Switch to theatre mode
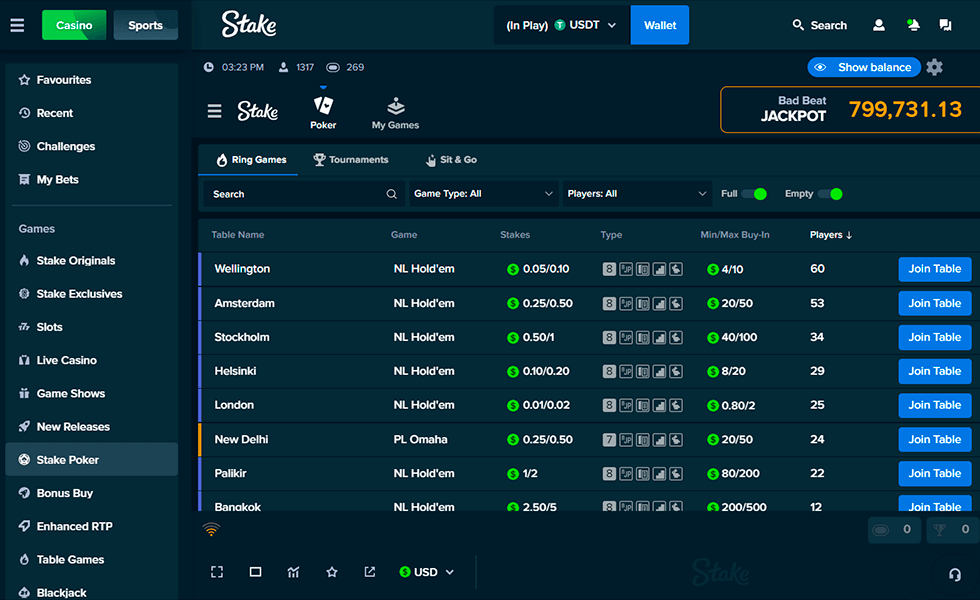980x600 pixels. tap(256, 572)
